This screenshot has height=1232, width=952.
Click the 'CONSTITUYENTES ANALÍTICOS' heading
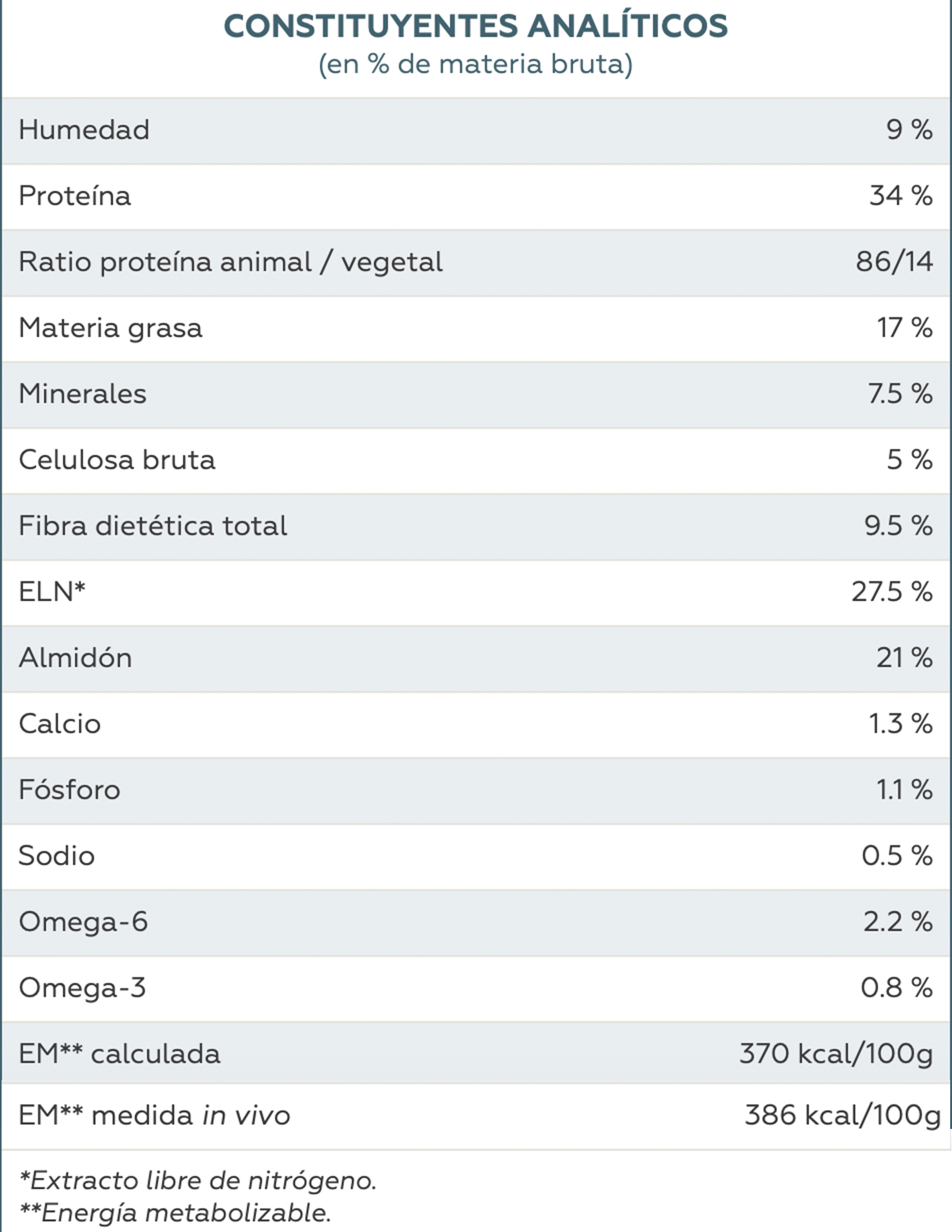475,27
